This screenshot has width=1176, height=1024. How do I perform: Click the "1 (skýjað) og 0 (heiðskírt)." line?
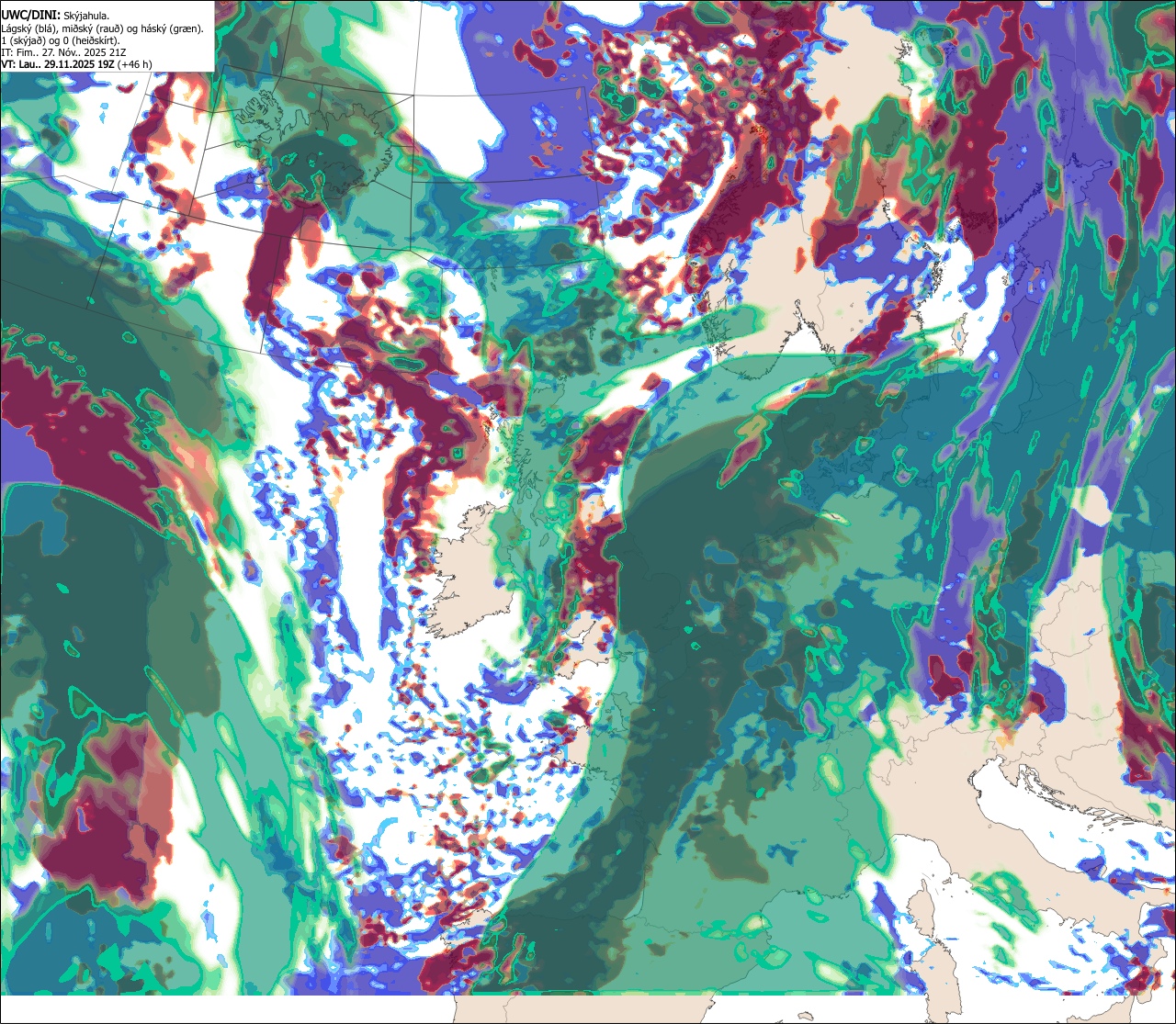click(61, 40)
